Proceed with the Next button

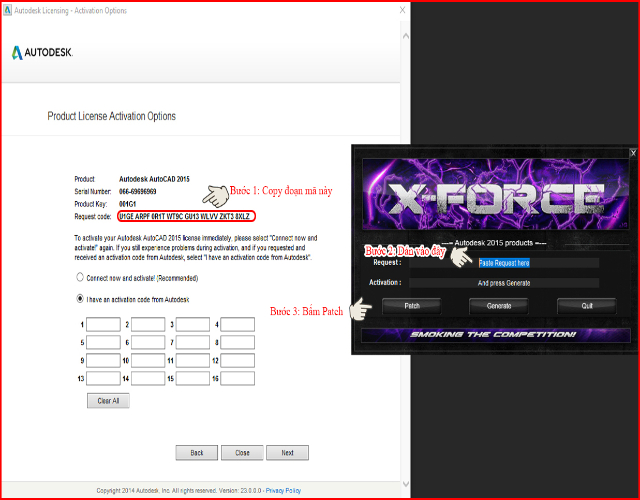coord(287,453)
